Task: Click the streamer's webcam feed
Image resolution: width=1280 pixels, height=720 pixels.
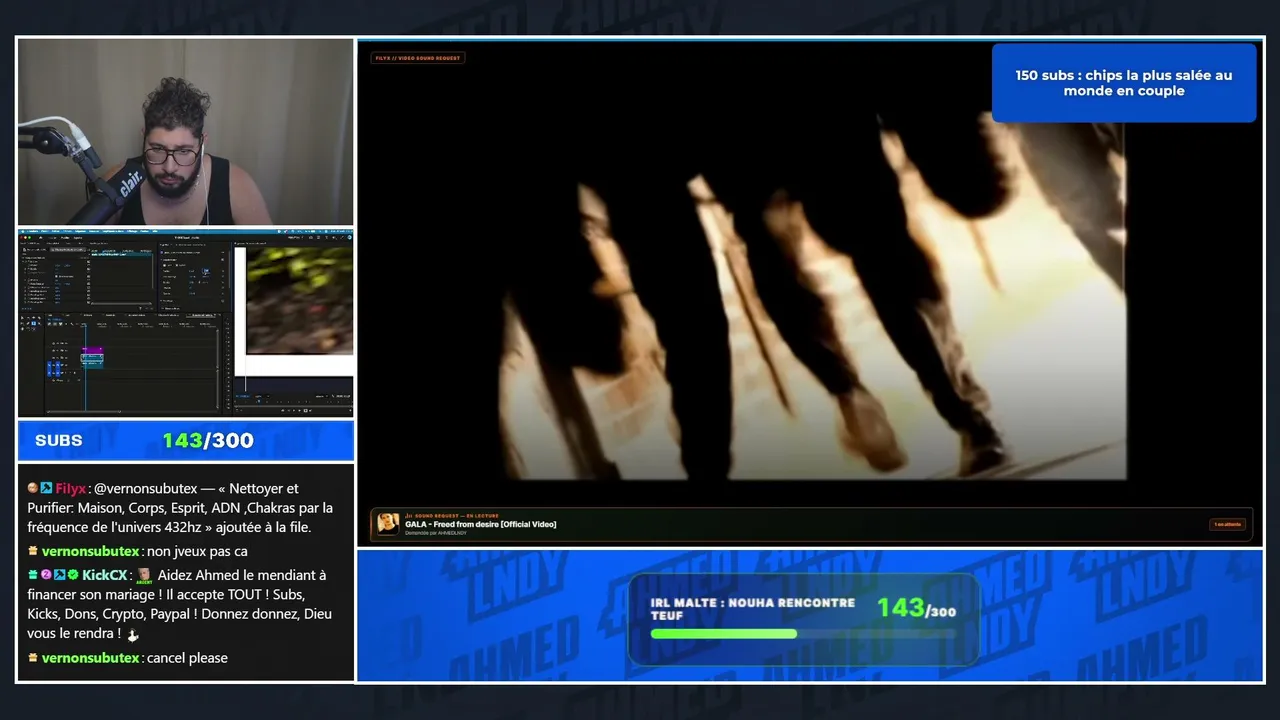Action: pyautogui.click(x=186, y=132)
